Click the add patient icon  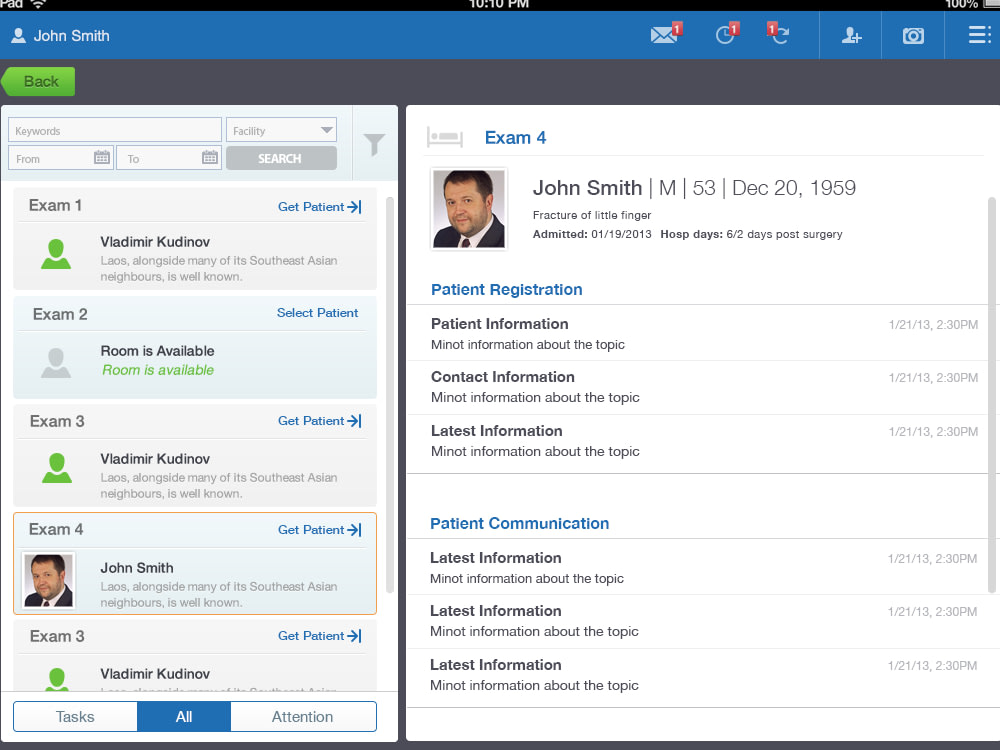[x=851, y=35]
